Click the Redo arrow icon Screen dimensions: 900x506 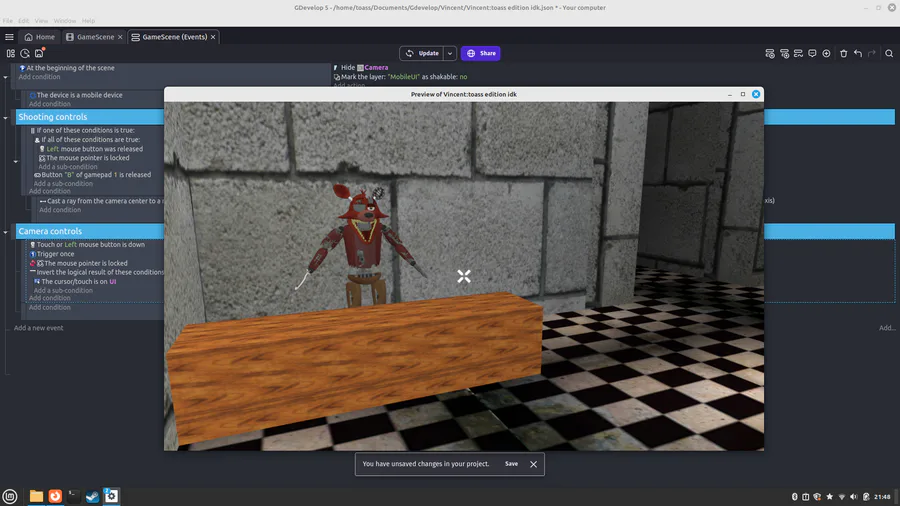coord(871,53)
